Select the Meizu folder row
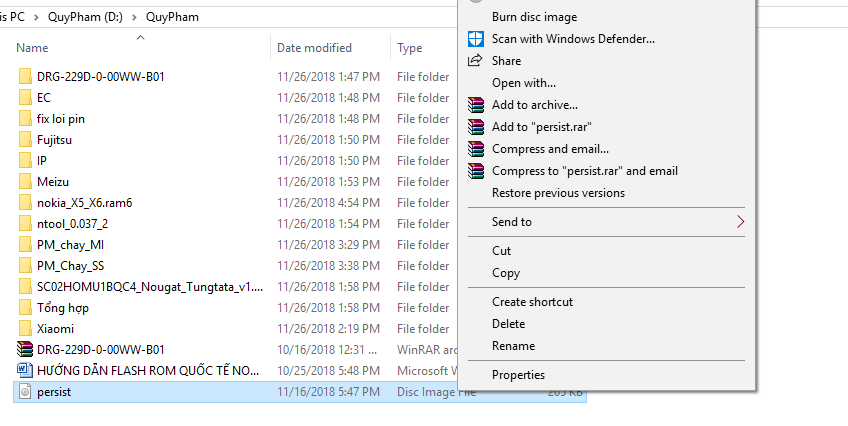Viewport: 848px width, 426px height. click(x=53, y=182)
